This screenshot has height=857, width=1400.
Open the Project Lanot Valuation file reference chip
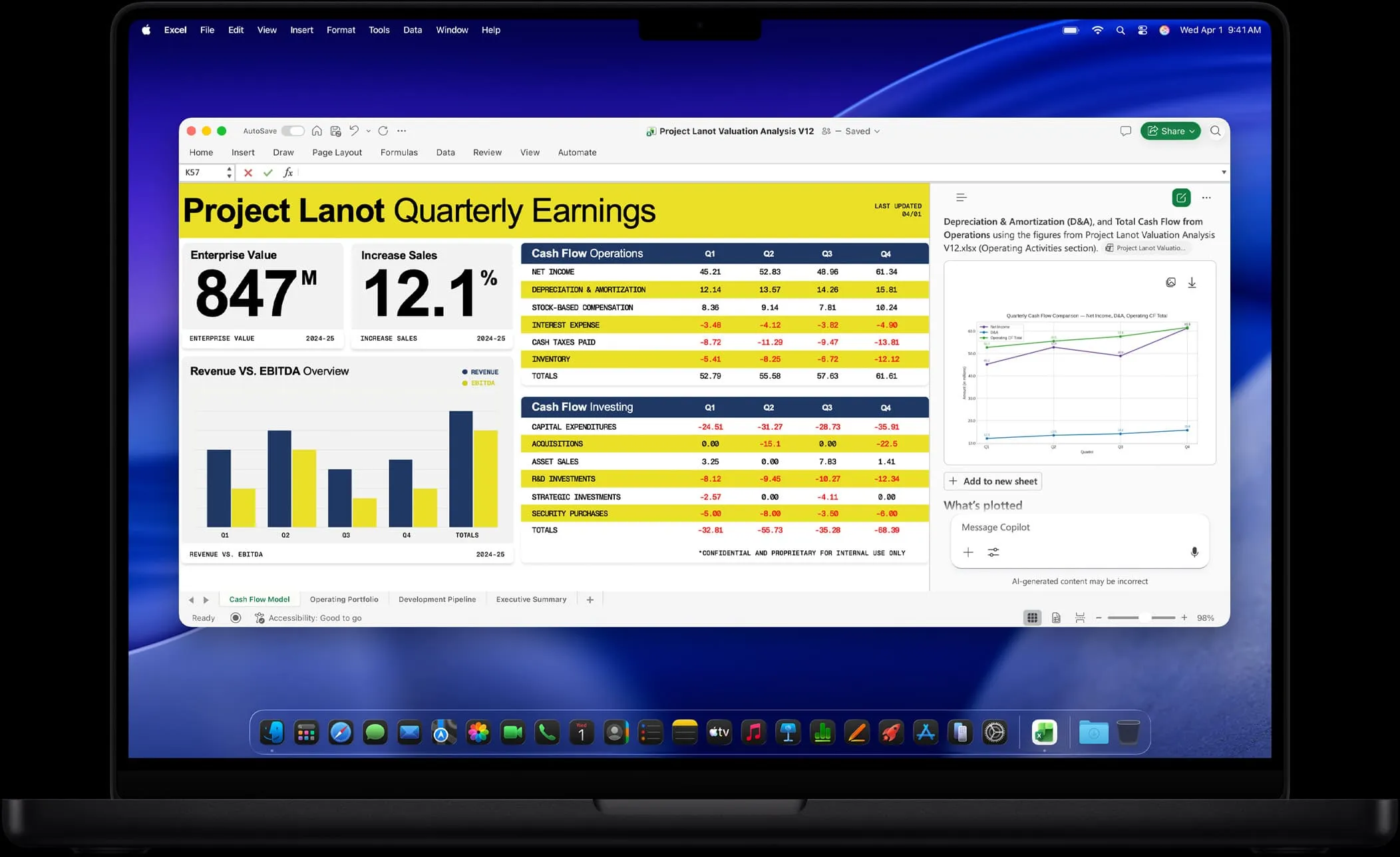(1146, 248)
